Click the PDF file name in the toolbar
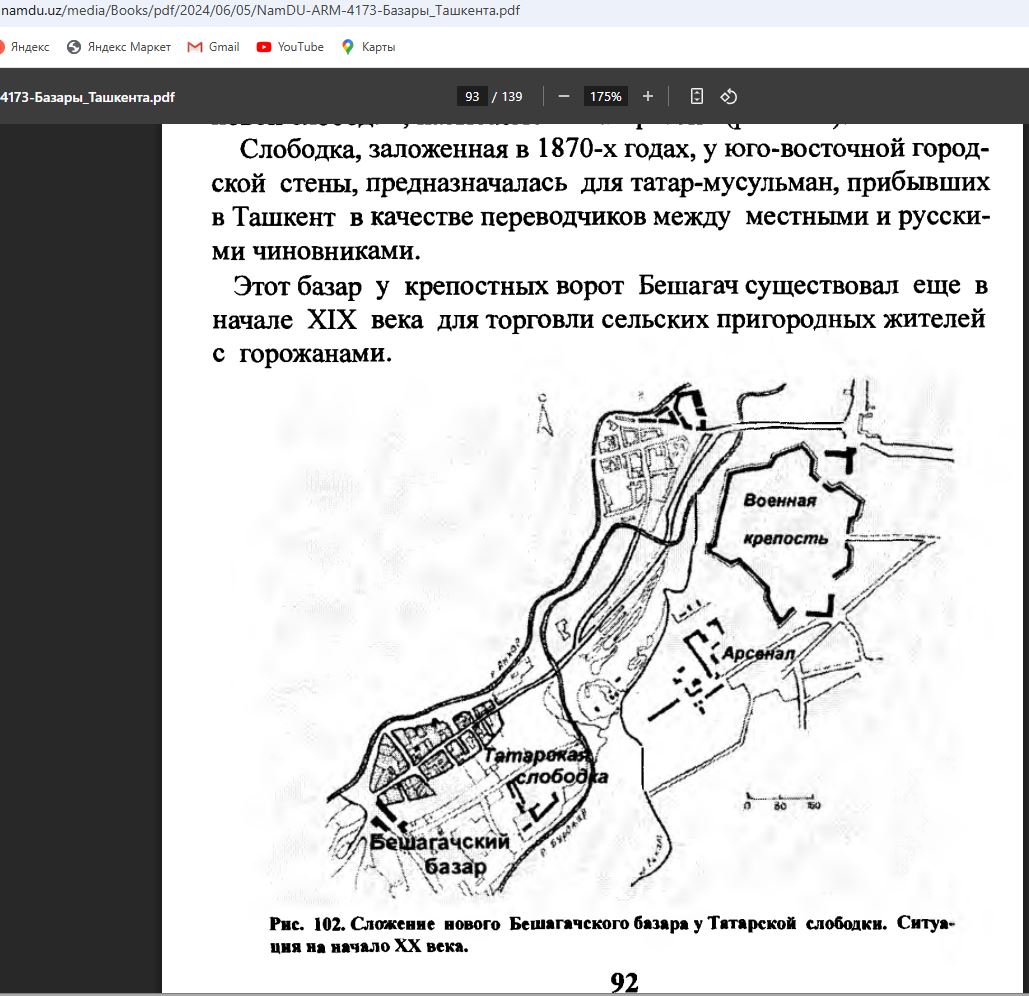This screenshot has height=996, width=1029. (x=87, y=97)
